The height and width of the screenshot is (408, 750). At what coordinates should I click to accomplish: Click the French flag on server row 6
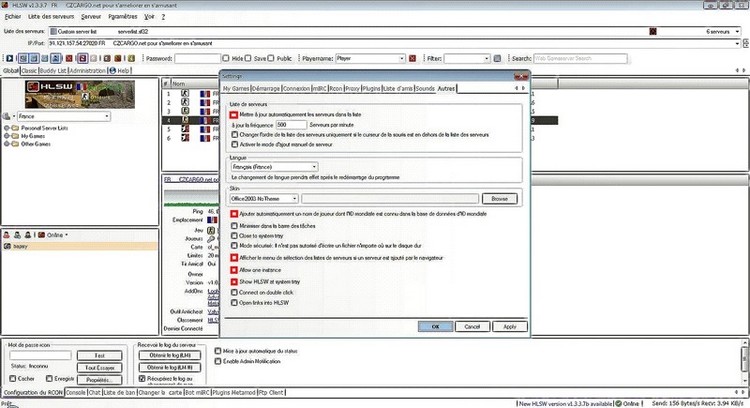[205, 138]
